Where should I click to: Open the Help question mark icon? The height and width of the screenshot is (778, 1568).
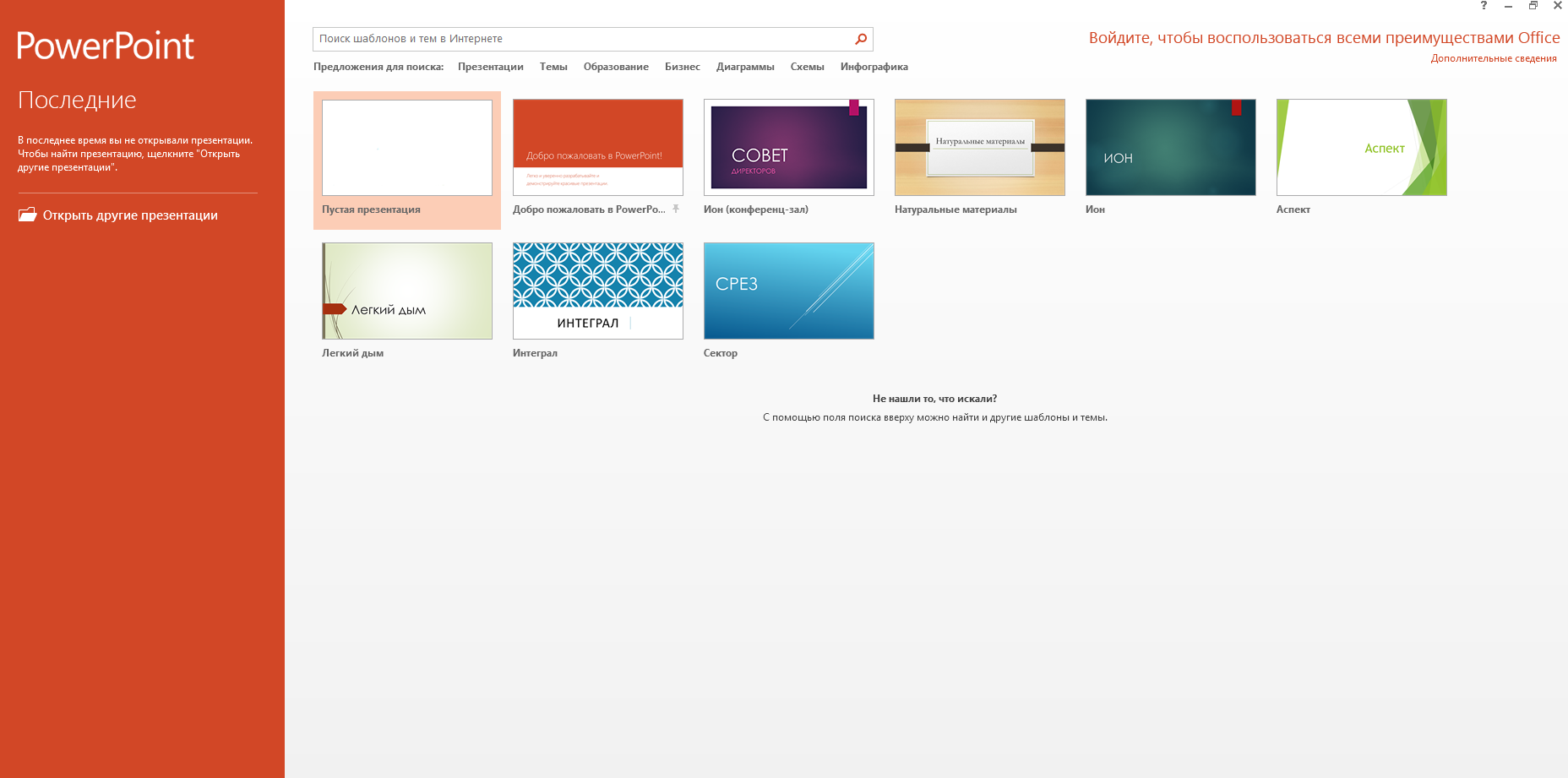tap(1484, 6)
